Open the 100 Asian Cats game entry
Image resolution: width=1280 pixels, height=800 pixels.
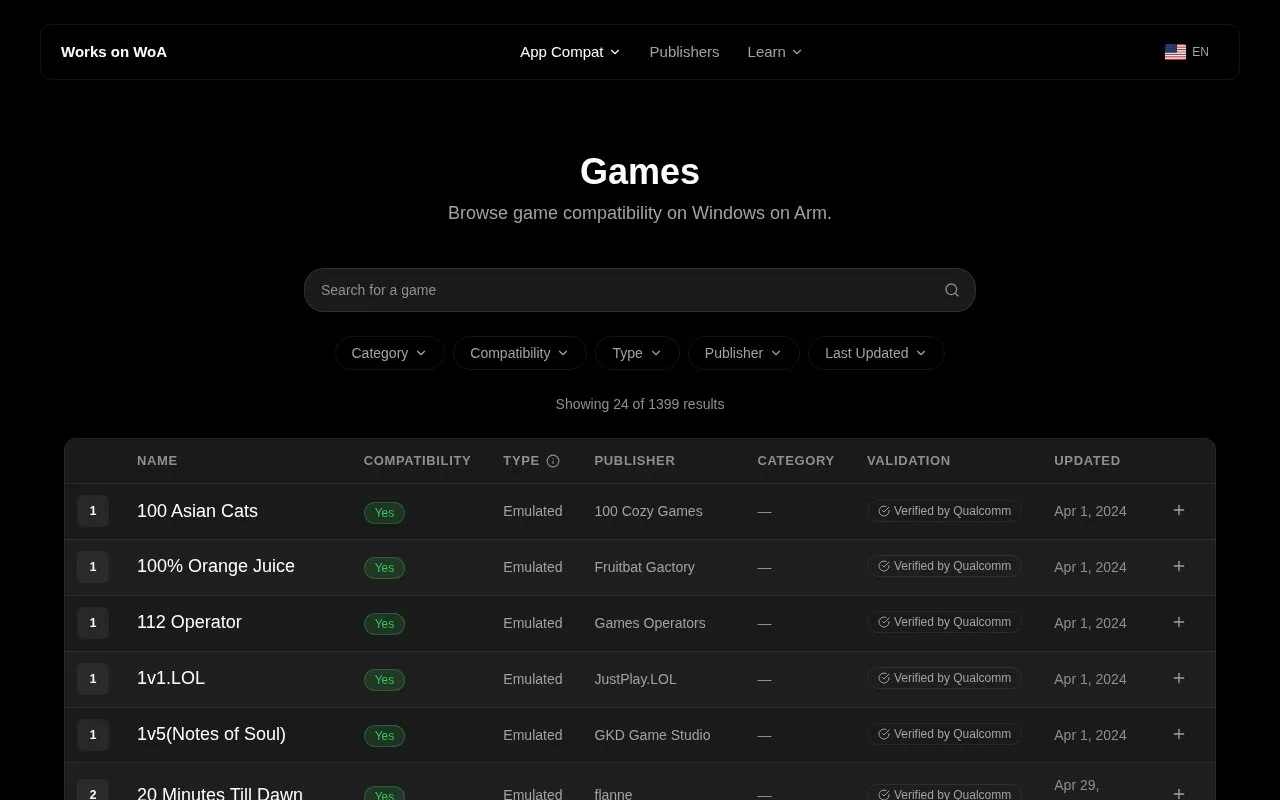click(x=197, y=511)
